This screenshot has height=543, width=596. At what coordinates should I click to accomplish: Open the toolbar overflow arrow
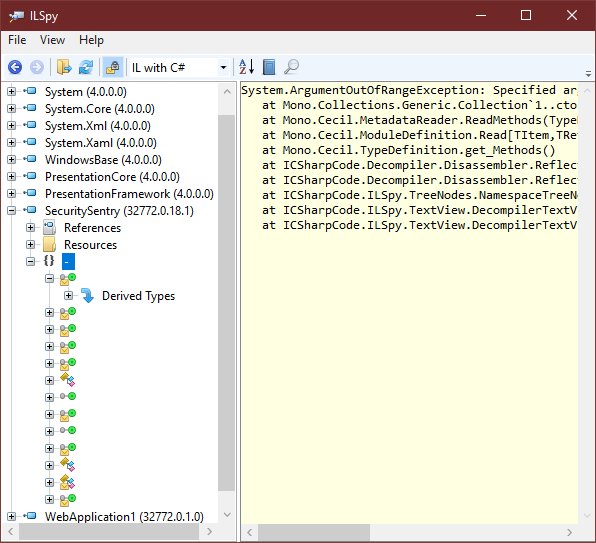588,73
